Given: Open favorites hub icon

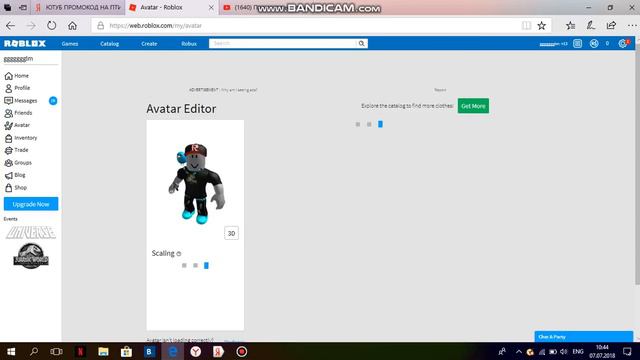Looking at the screenshot, I should [x=570, y=26].
